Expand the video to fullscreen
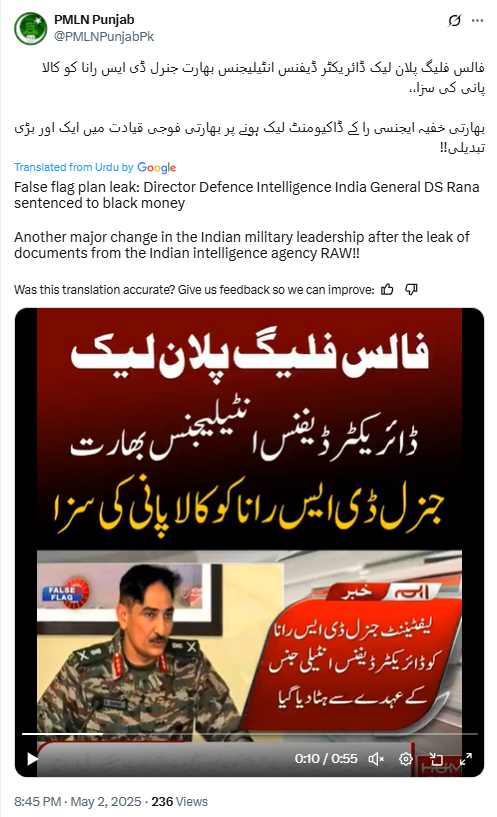The width and height of the screenshot is (497, 817). (466, 759)
